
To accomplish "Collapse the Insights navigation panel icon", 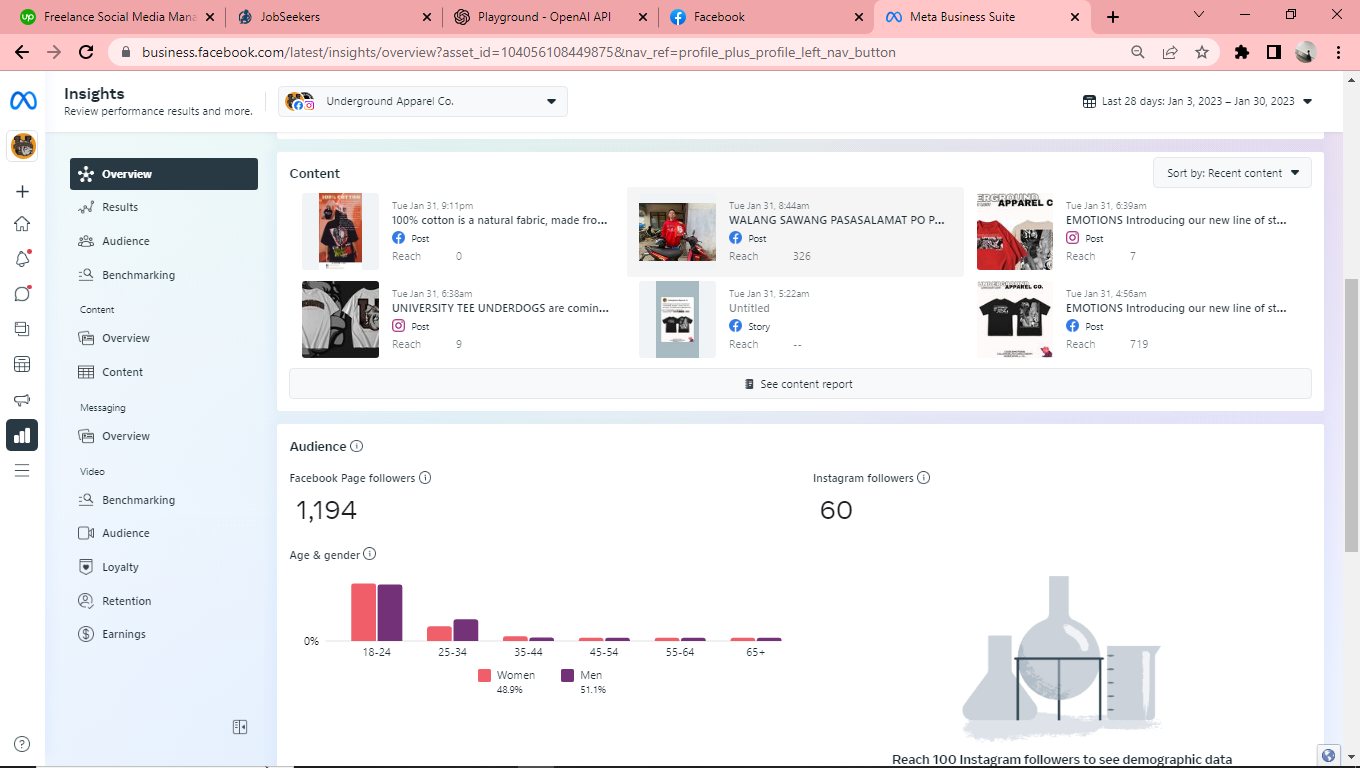I will tap(240, 727).
